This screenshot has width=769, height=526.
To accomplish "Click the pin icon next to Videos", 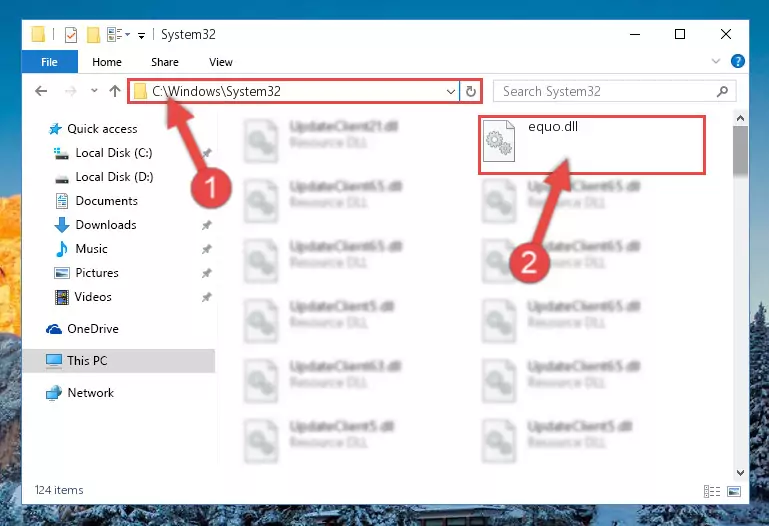I will 206,297.
